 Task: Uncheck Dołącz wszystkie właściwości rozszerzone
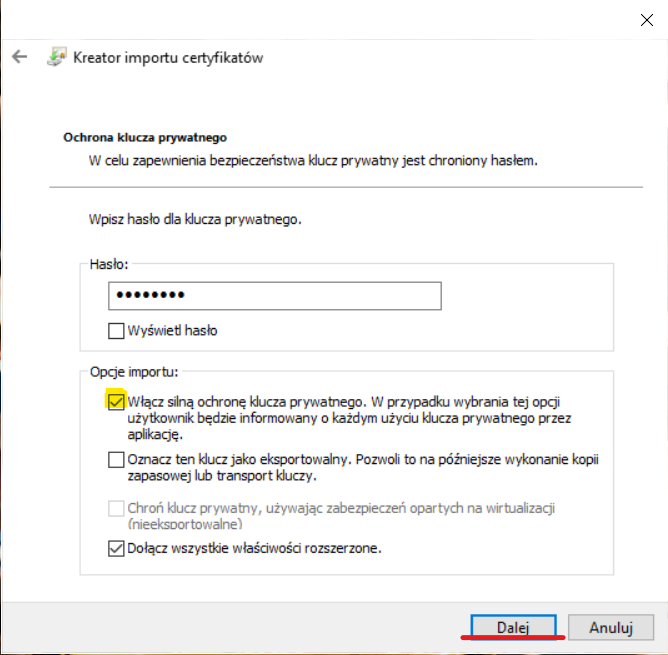pyautogui.click(x=116, y=548)
